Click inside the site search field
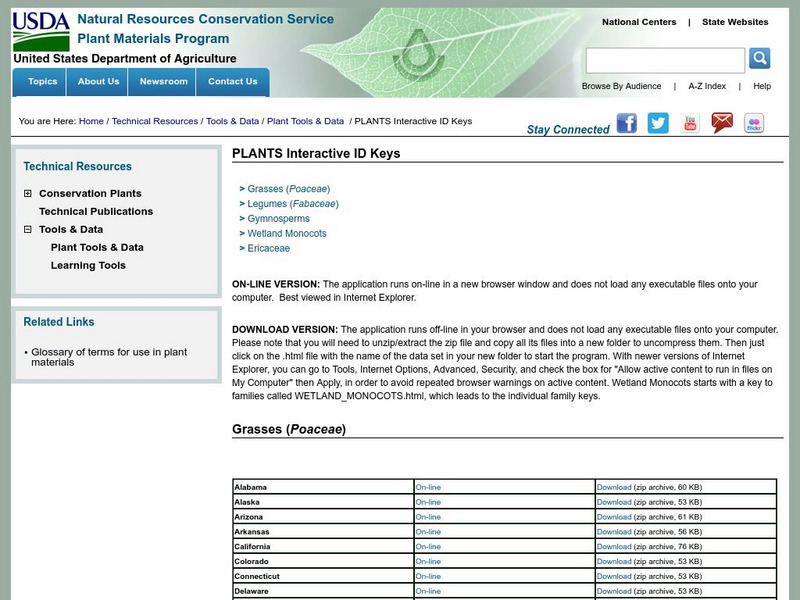This screenshot has height=600, width=800. pos(665,61)
